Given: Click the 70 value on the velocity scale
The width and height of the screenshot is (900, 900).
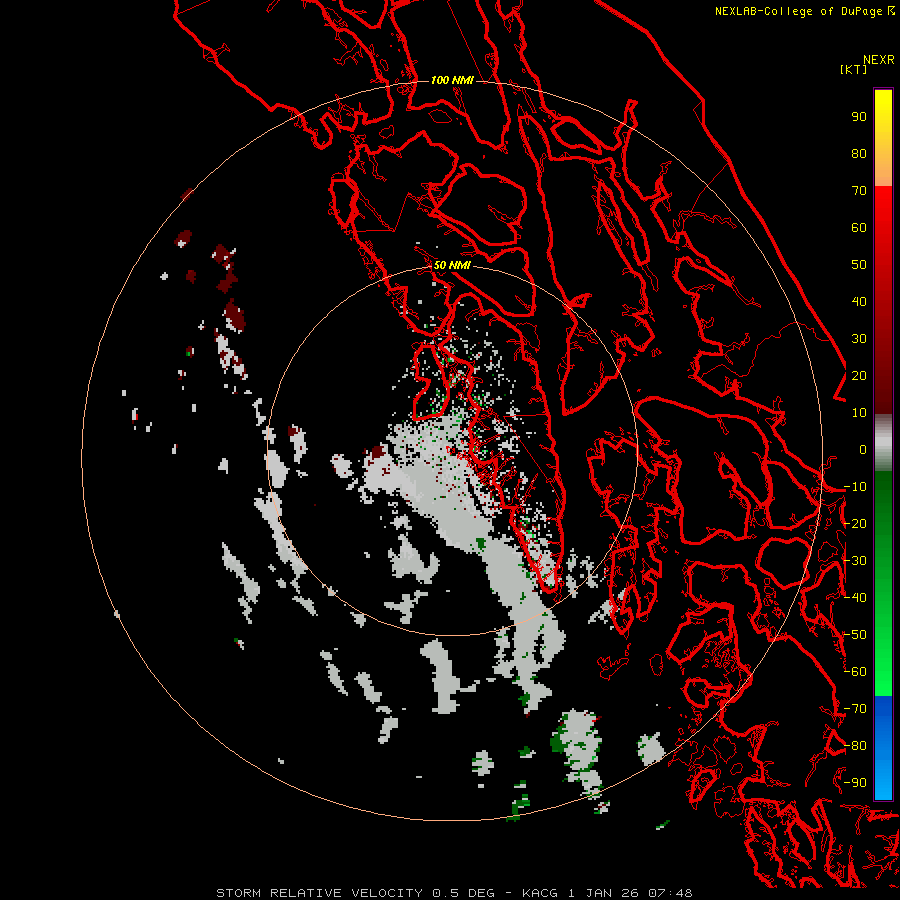Looking at the screenshot, I should click(x=859, y=191).
